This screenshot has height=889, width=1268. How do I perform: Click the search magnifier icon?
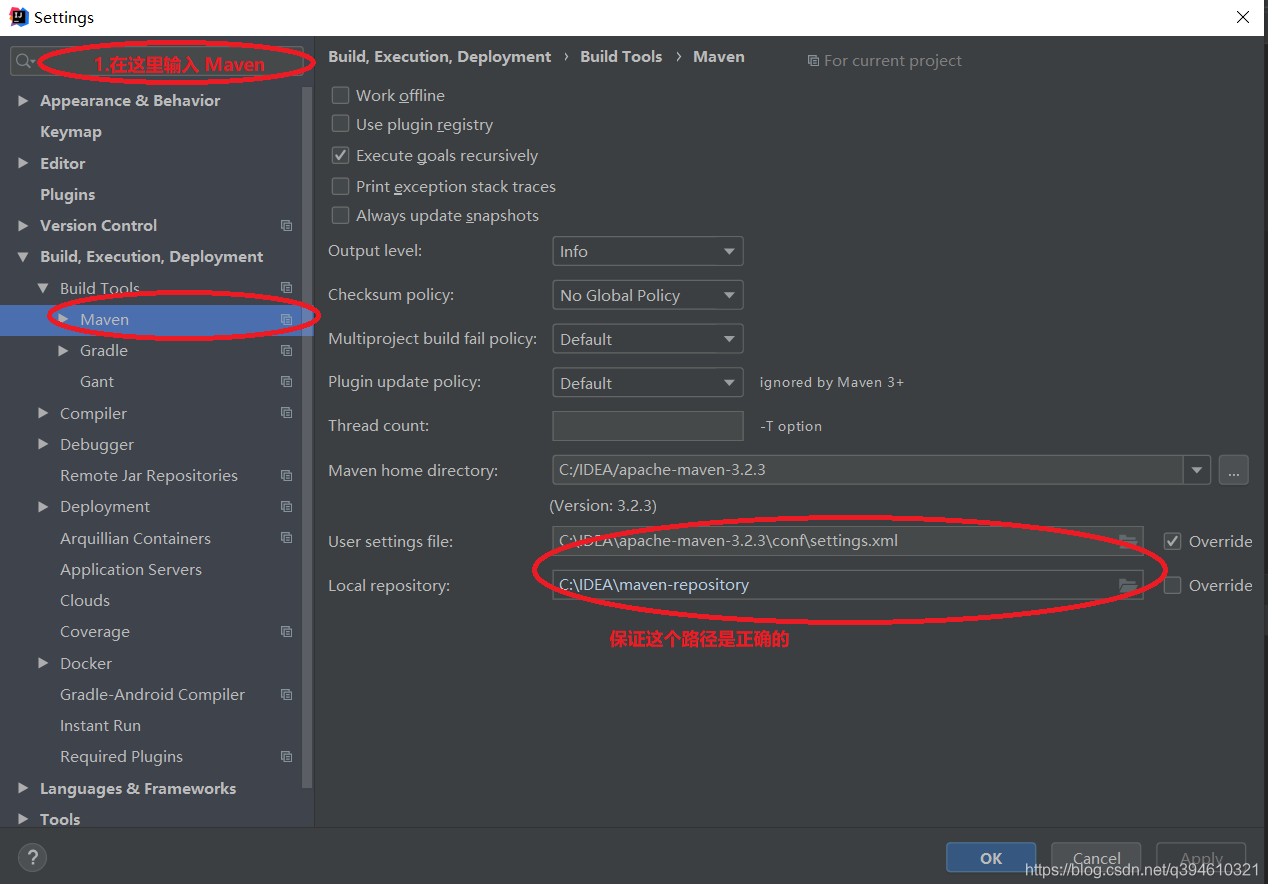click(x=25, y=61)
